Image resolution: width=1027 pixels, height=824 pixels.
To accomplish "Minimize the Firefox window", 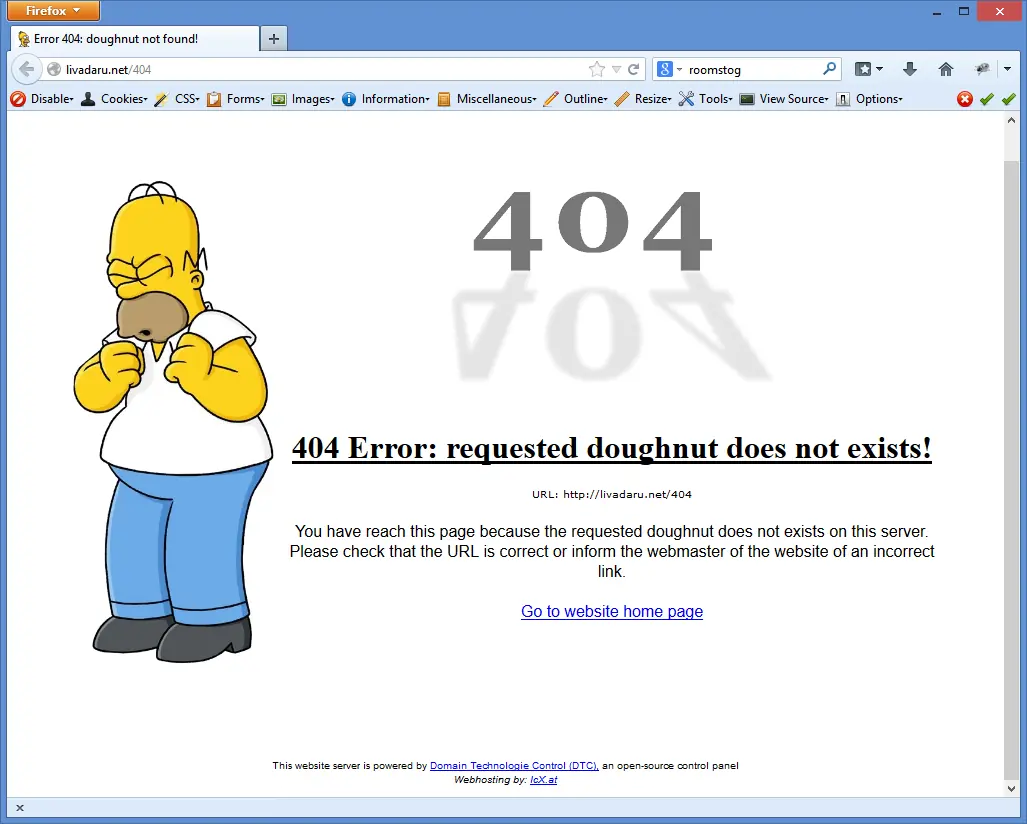I will coord(937,11).
